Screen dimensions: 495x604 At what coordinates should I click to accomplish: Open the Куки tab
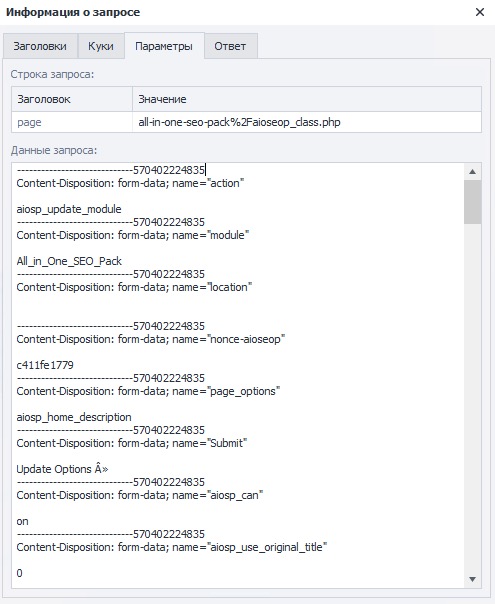101,46
